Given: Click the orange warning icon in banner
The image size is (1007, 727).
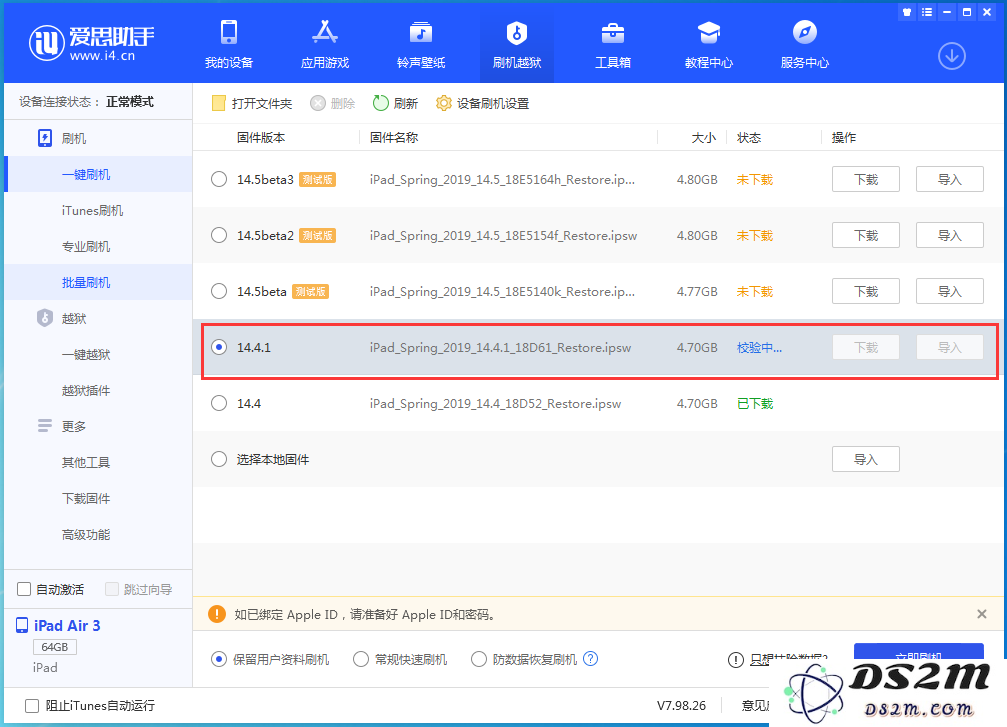Looking at the screenshot, I should tap(217, 614).
